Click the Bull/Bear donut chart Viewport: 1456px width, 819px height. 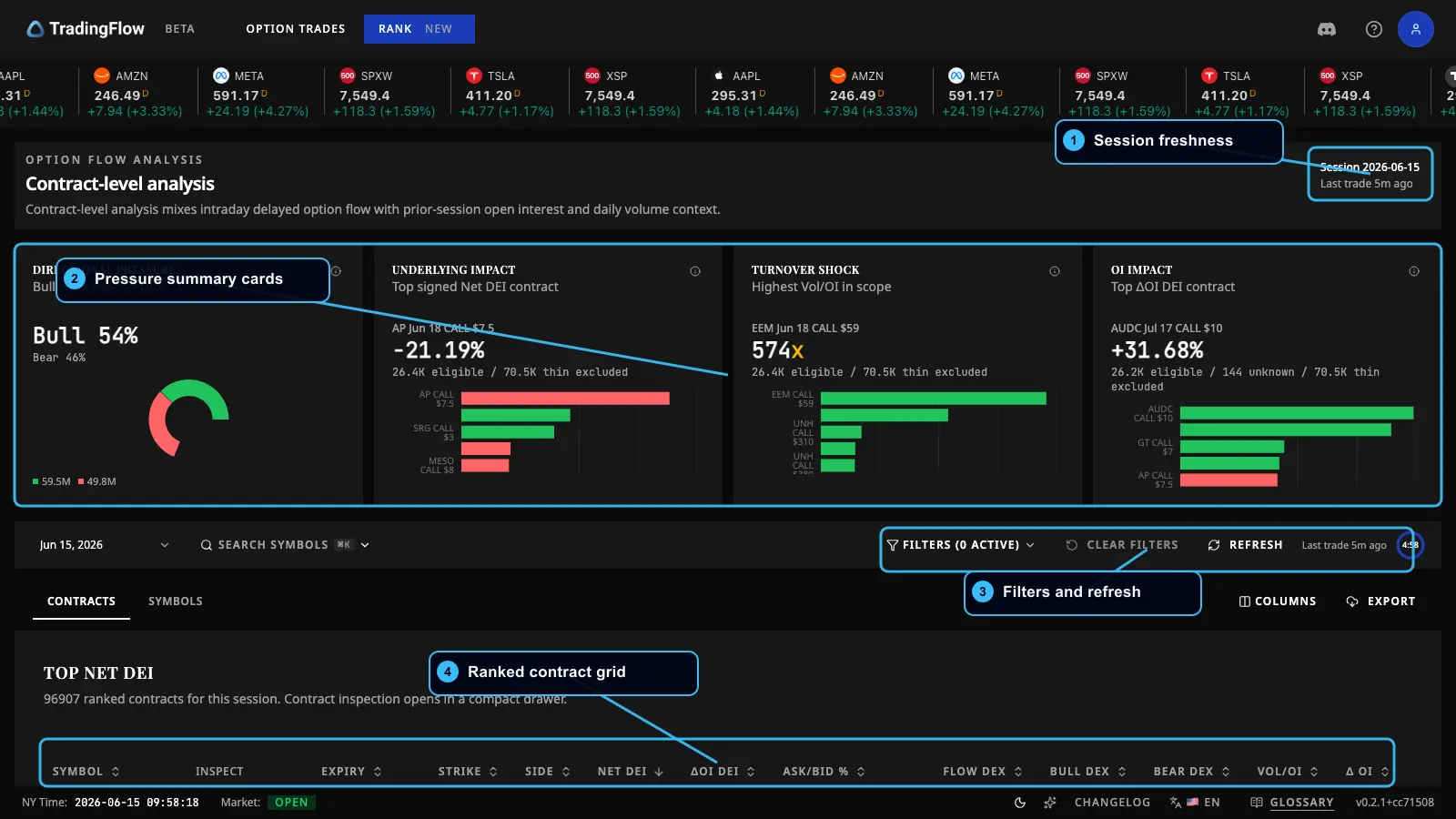pyautogui.click(x=188, y=418)
